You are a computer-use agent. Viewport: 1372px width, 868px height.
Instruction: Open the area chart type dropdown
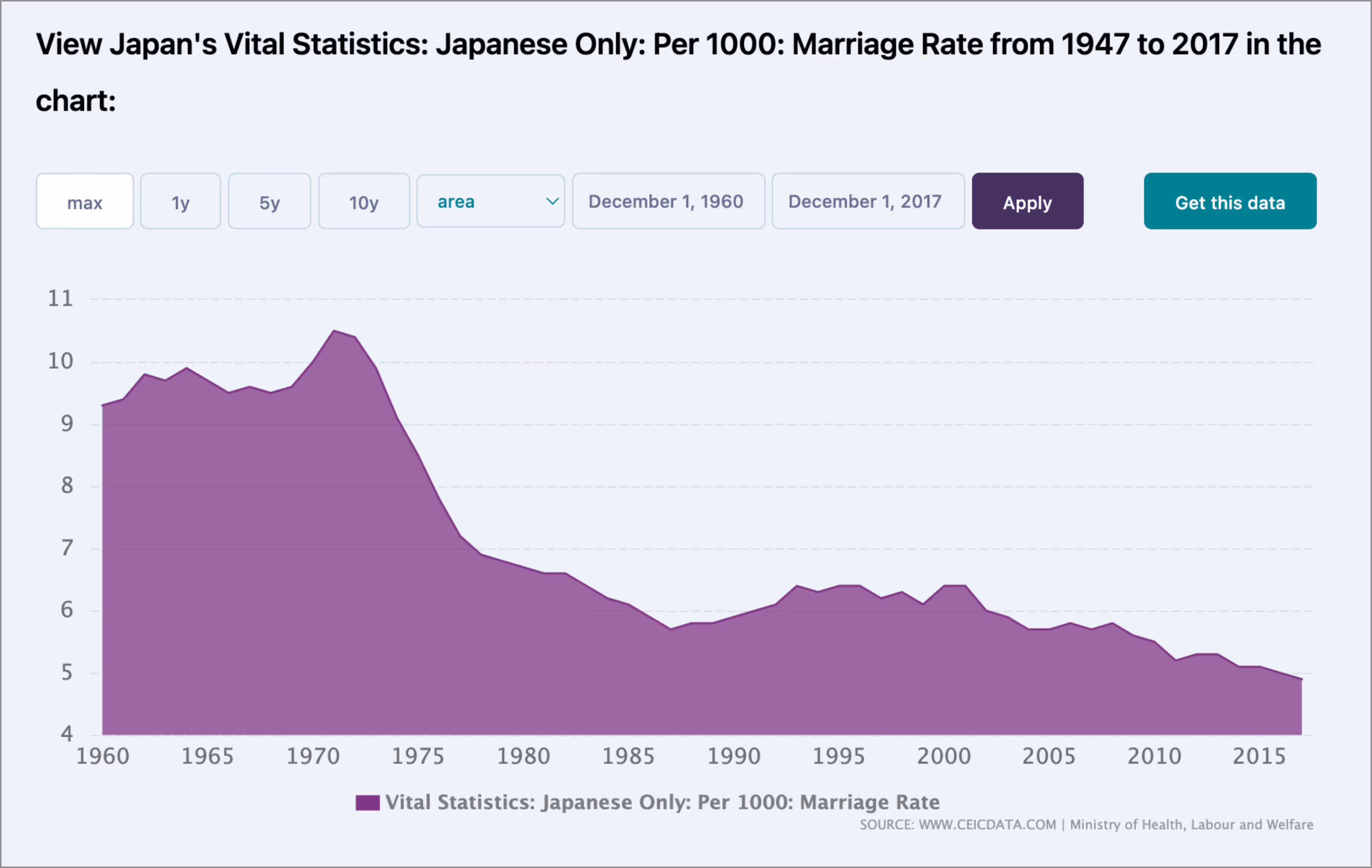tap(490, 201)
